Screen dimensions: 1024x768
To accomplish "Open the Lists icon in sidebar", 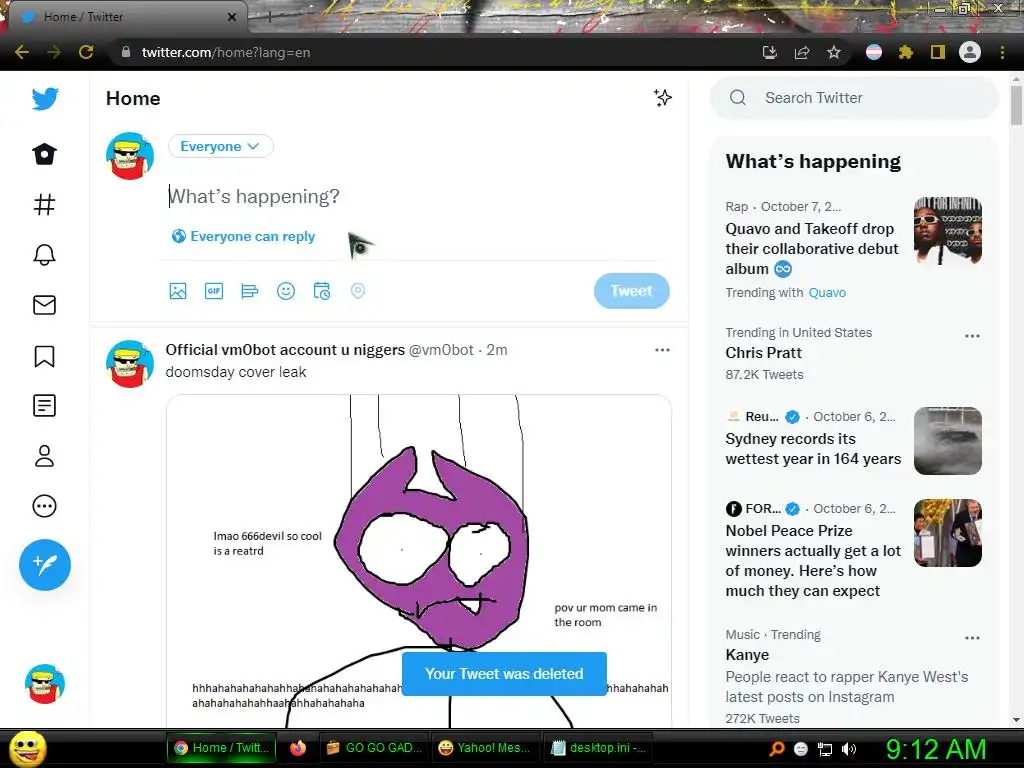I will 44,406.
